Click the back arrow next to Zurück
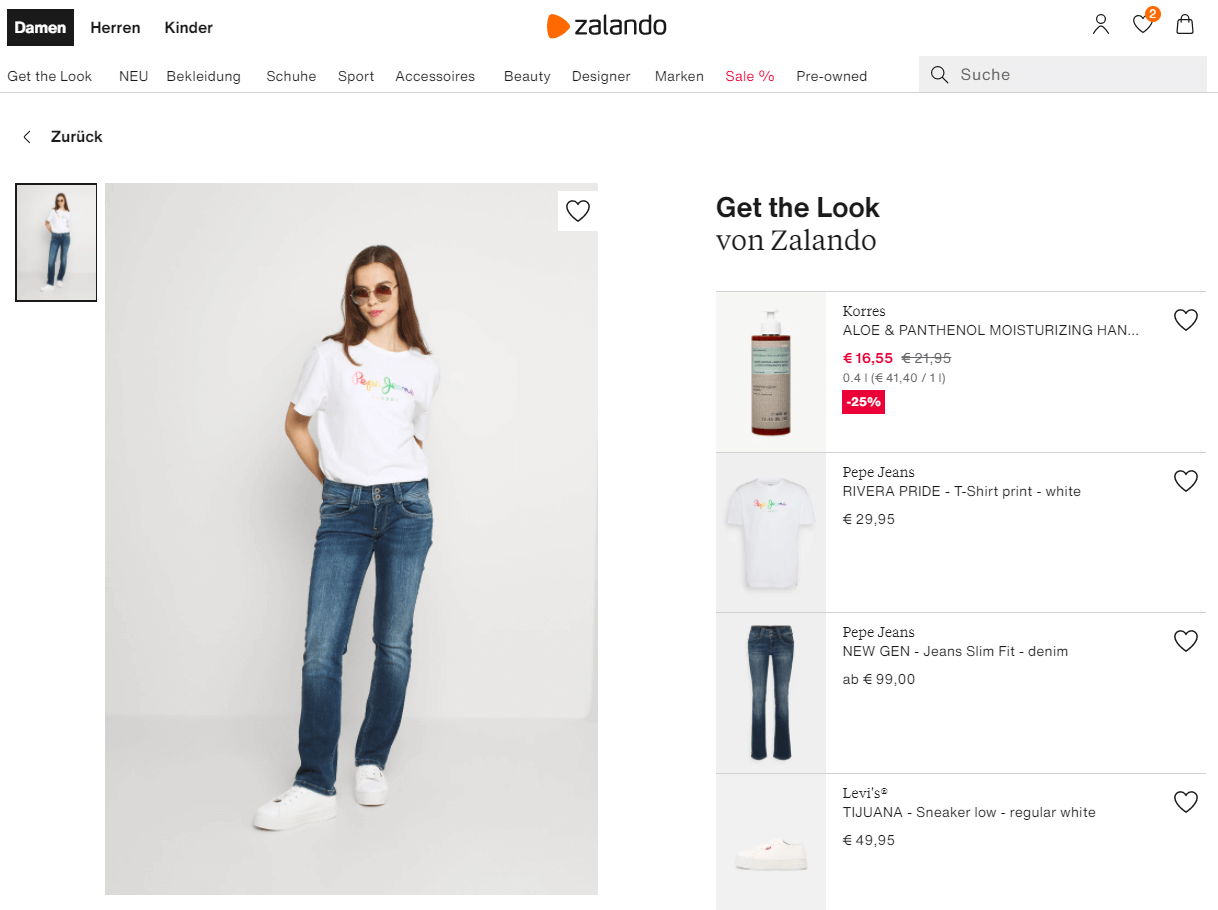The height and width of the screenshot is (910, 1218). 27,137
